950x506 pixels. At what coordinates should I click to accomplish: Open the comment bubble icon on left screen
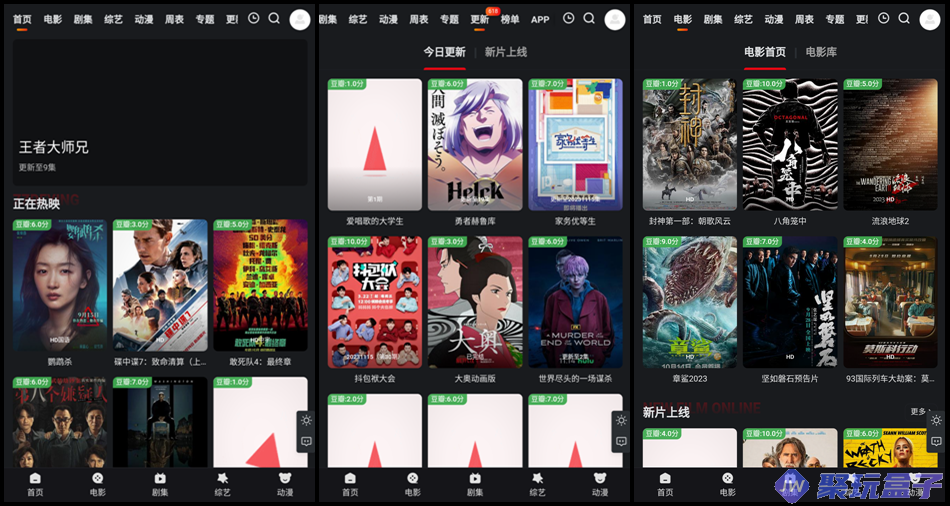[x=306, y=442]
